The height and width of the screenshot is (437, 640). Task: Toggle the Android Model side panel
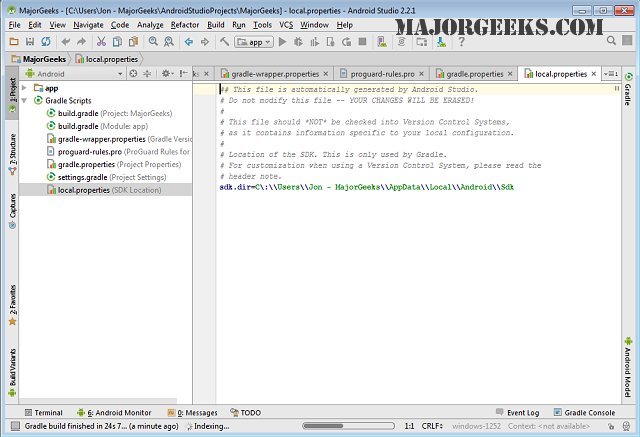tap(628, 367)
